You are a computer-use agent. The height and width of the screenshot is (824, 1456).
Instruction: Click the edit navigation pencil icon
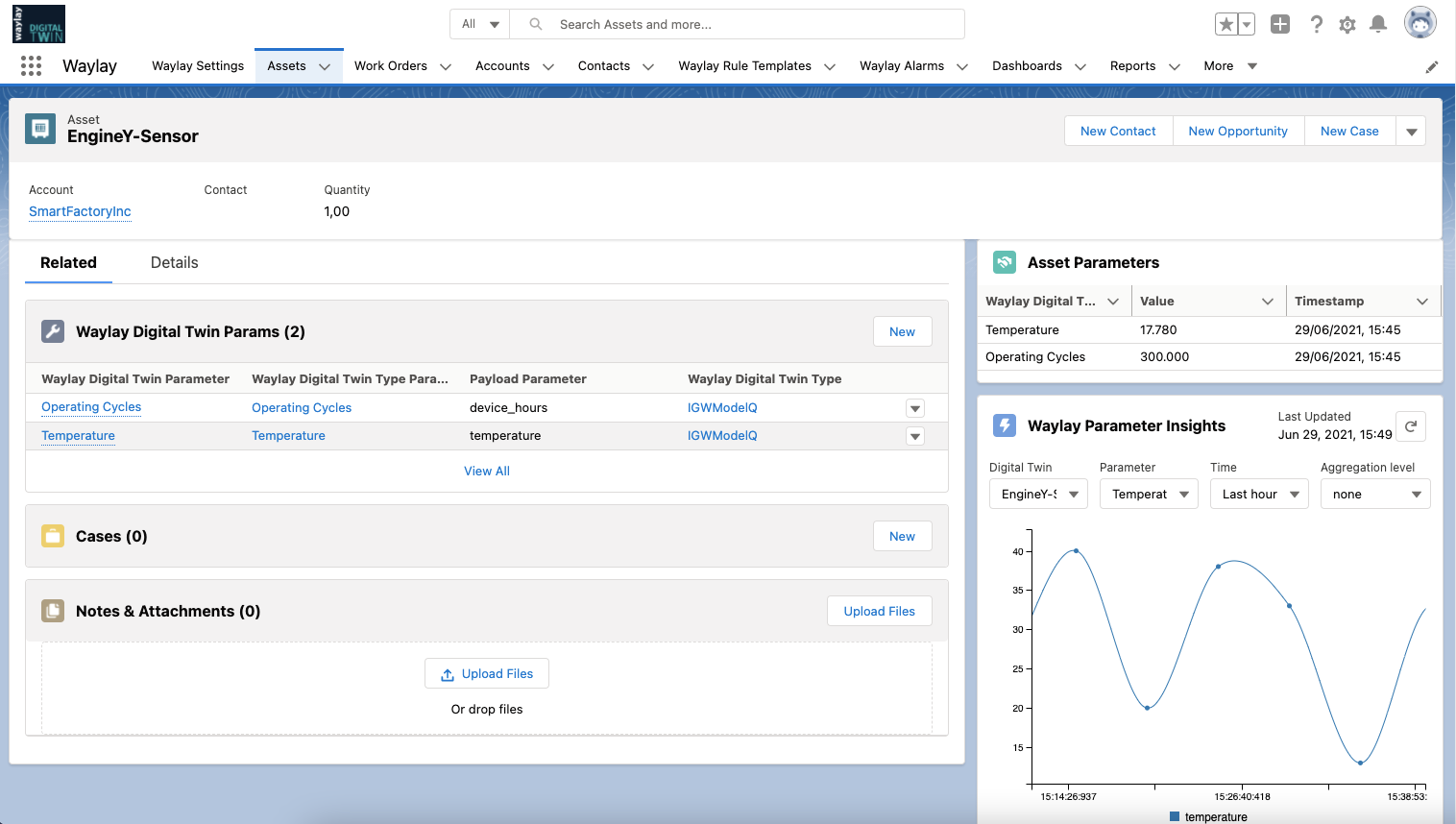point(1431,66)
